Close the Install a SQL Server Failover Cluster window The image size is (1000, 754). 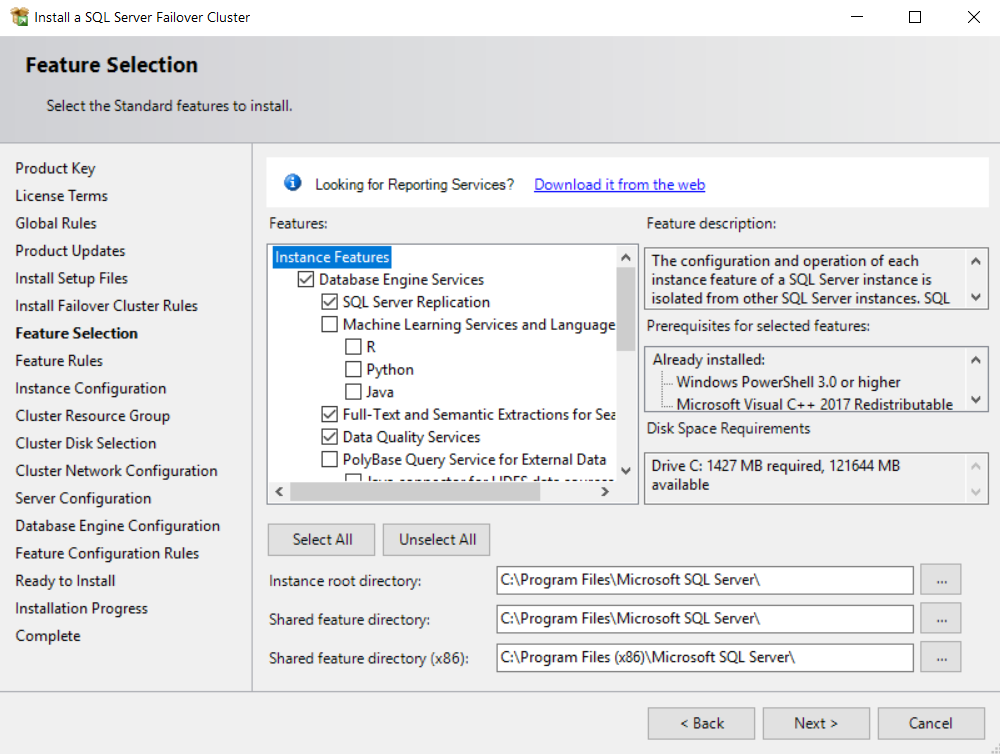(974, 17)
